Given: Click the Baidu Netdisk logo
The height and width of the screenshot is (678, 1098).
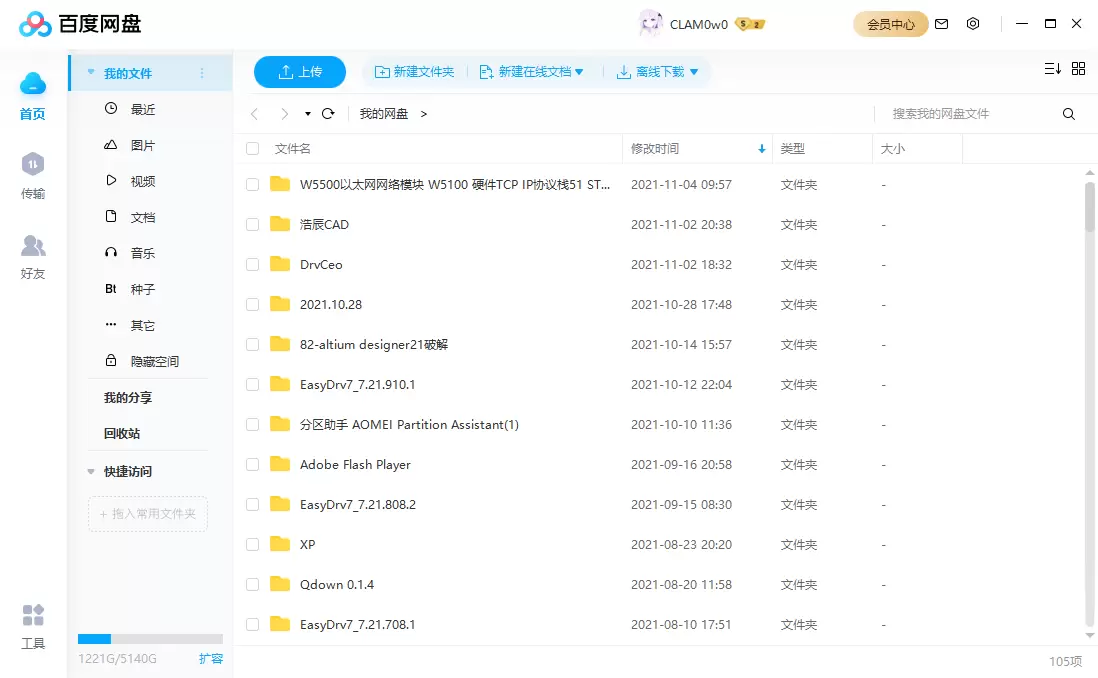Looking at the screenshot, I should (80, 24).
